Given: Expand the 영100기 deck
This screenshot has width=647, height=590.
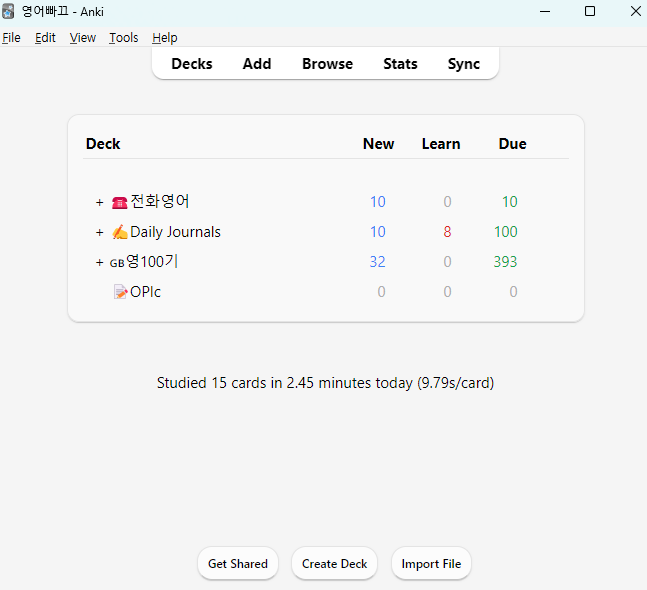Looking at the screenshot, I should pos(99,262).
